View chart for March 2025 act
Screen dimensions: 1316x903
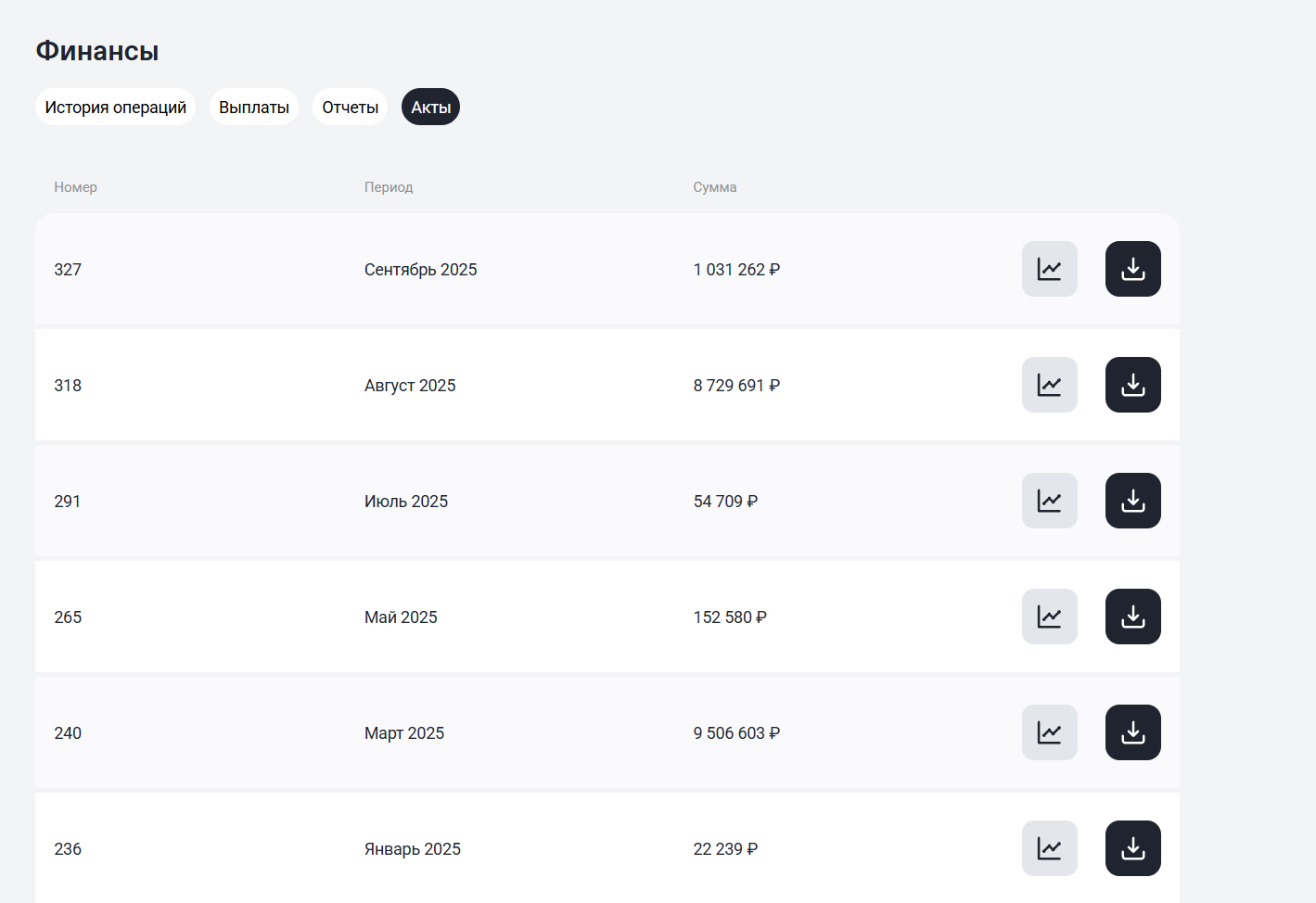tap(1049, 732)
